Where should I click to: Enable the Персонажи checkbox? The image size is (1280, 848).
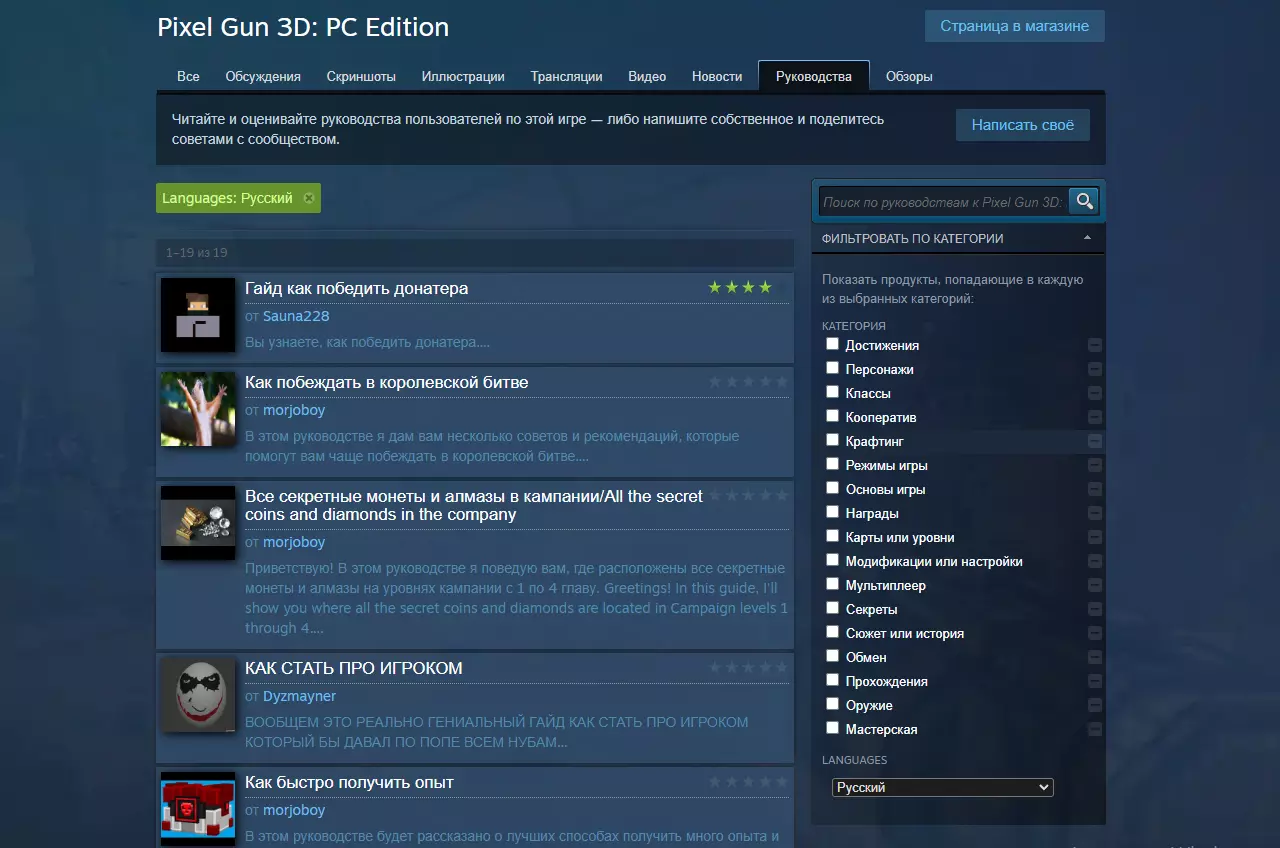pyautogui.click(x=832, y=368)
